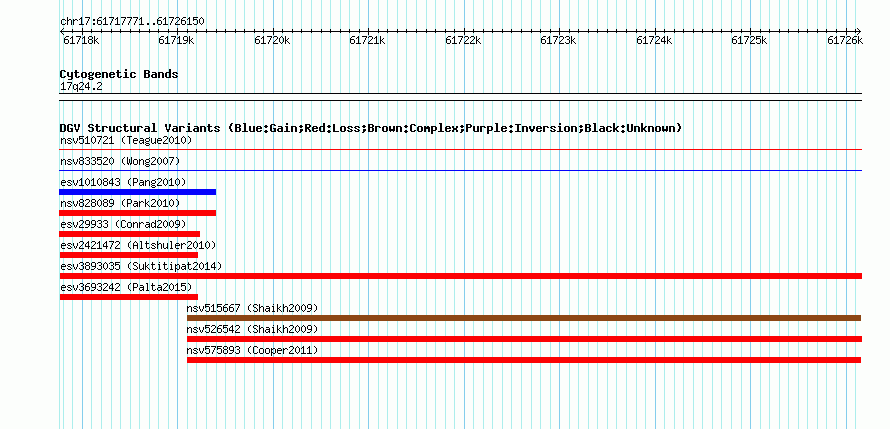Click the red esv3693242 loss bar
The height and width of the screenshot is (429, 890).
pos(129,297)
